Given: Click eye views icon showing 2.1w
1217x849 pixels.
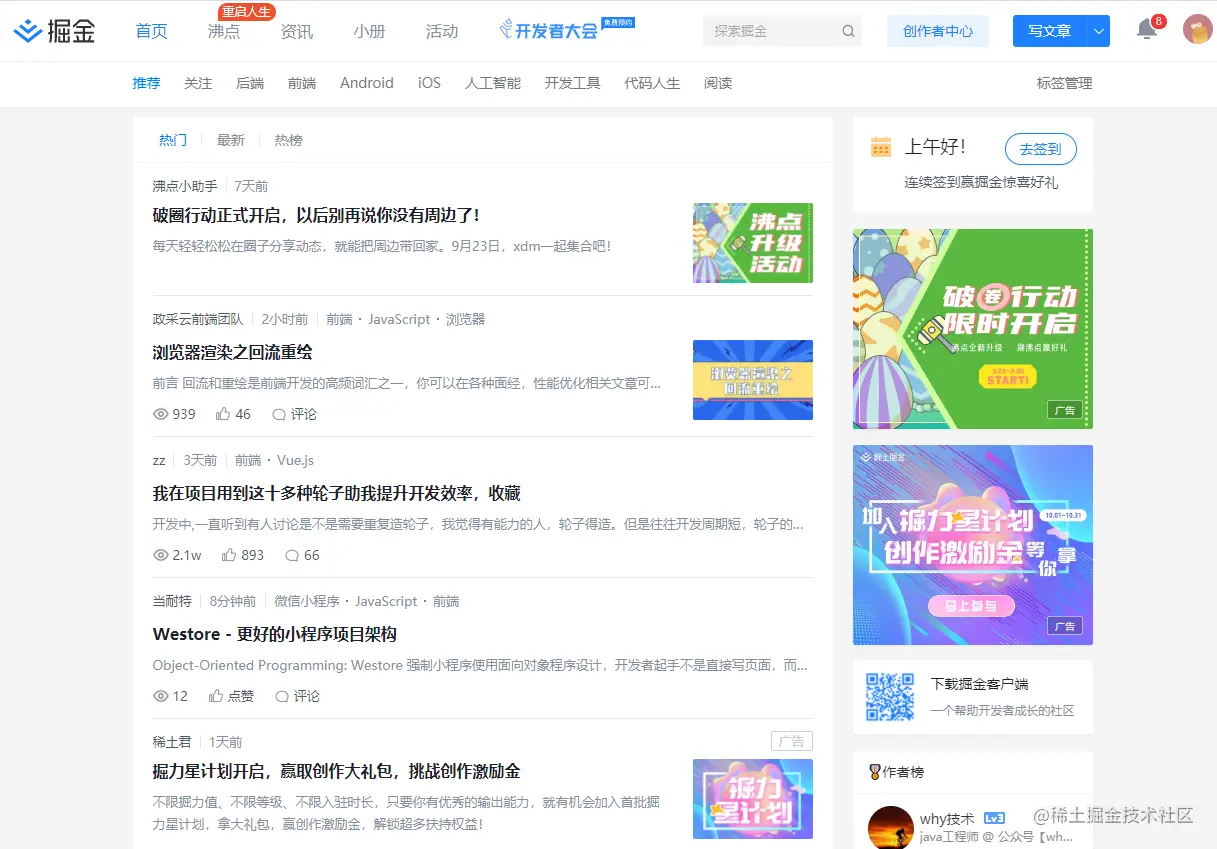Looking at the screenshot, I should (x=160, y=555).
